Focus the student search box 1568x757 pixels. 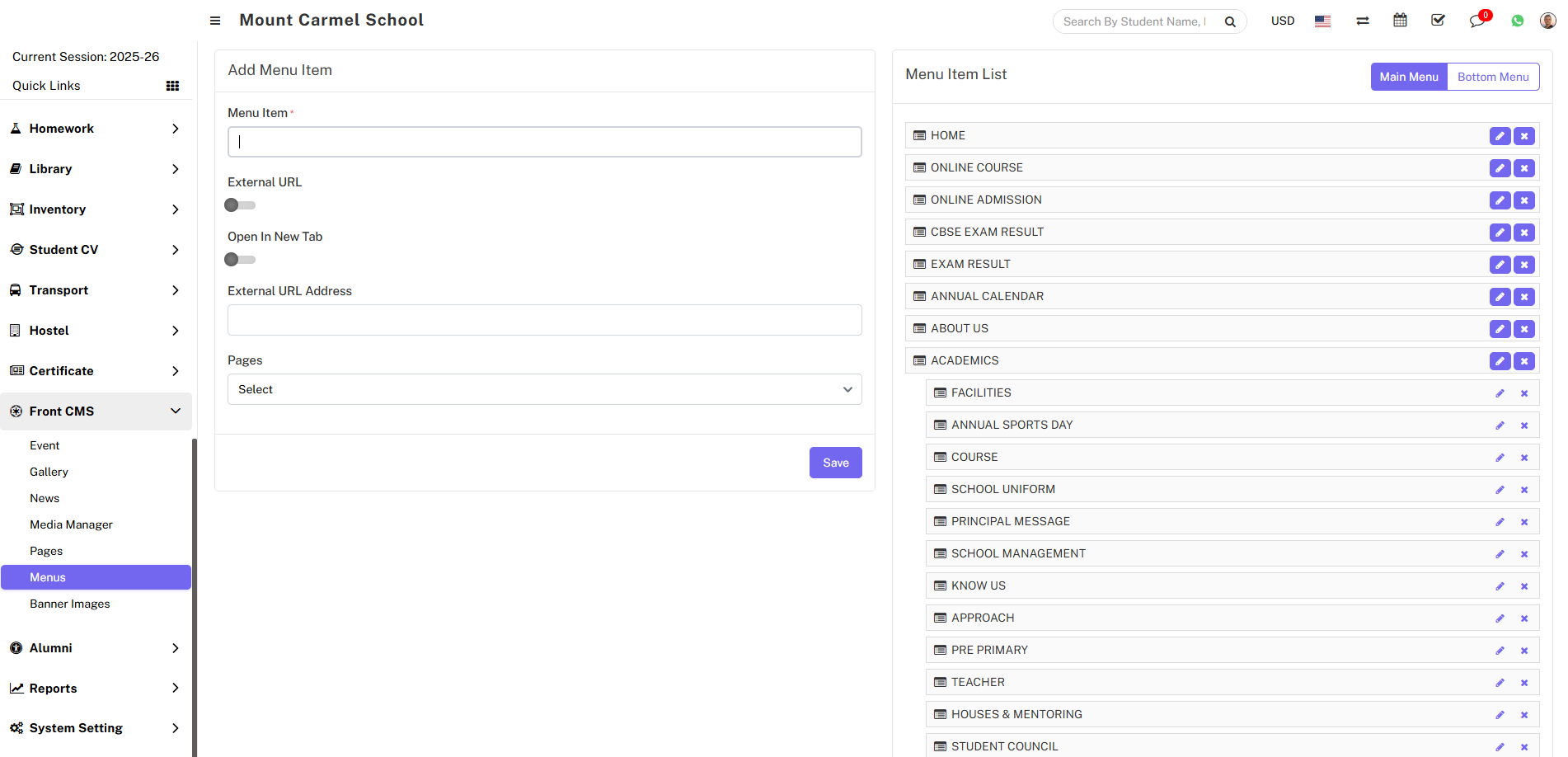(1134, 21)
